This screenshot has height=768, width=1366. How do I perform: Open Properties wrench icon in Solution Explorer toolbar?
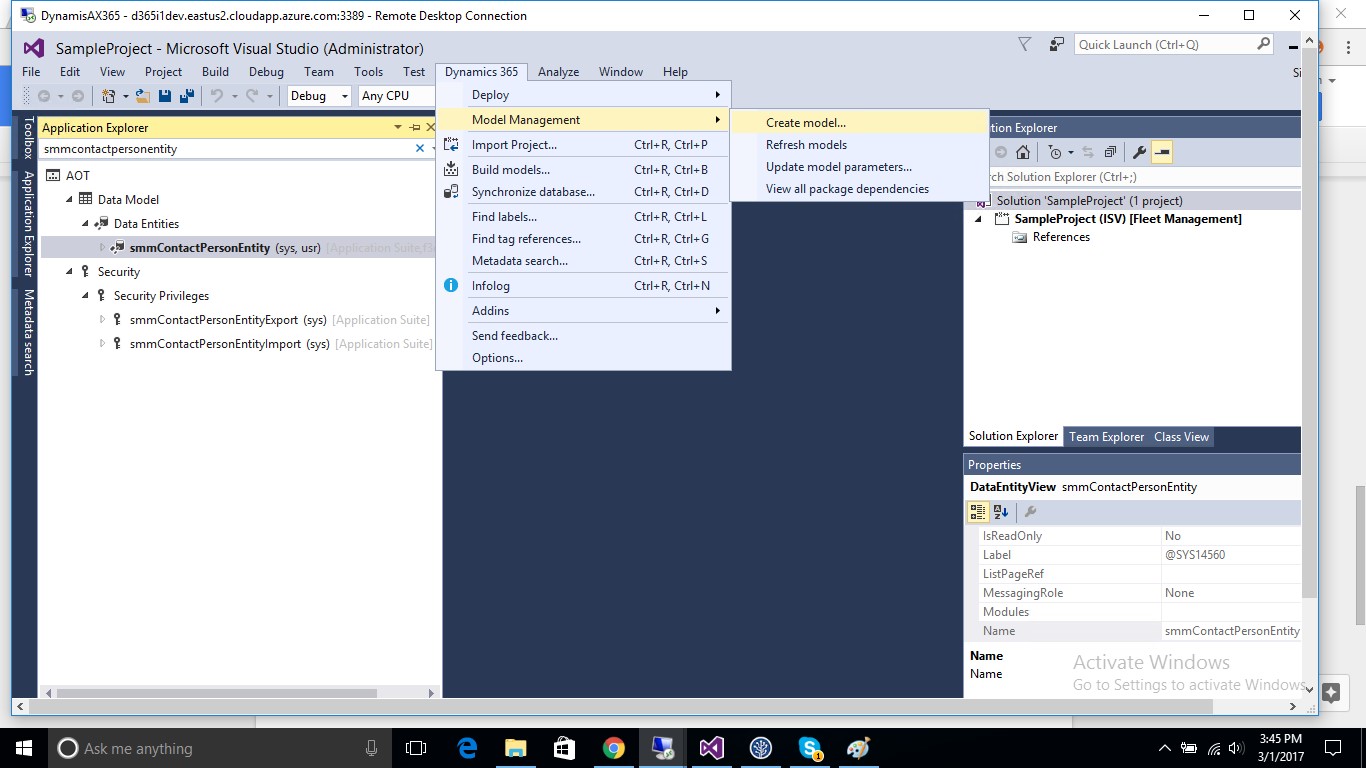[1139, 152]
